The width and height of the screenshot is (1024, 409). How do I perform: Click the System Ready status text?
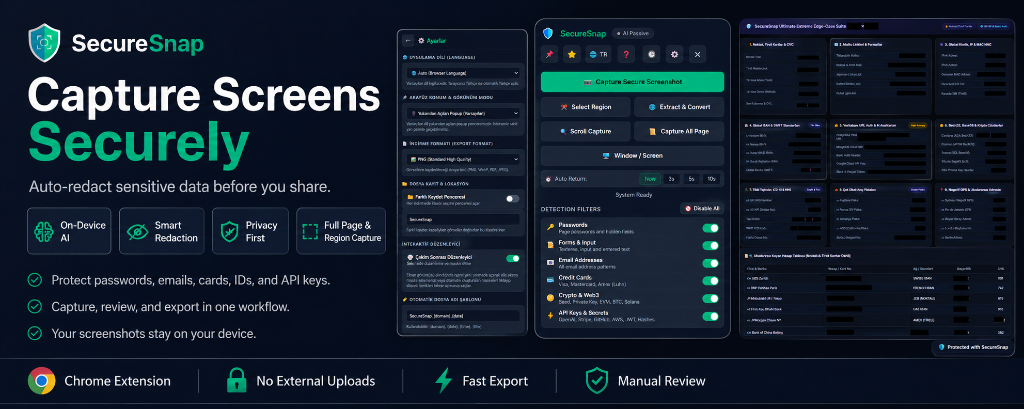(632, 195)
